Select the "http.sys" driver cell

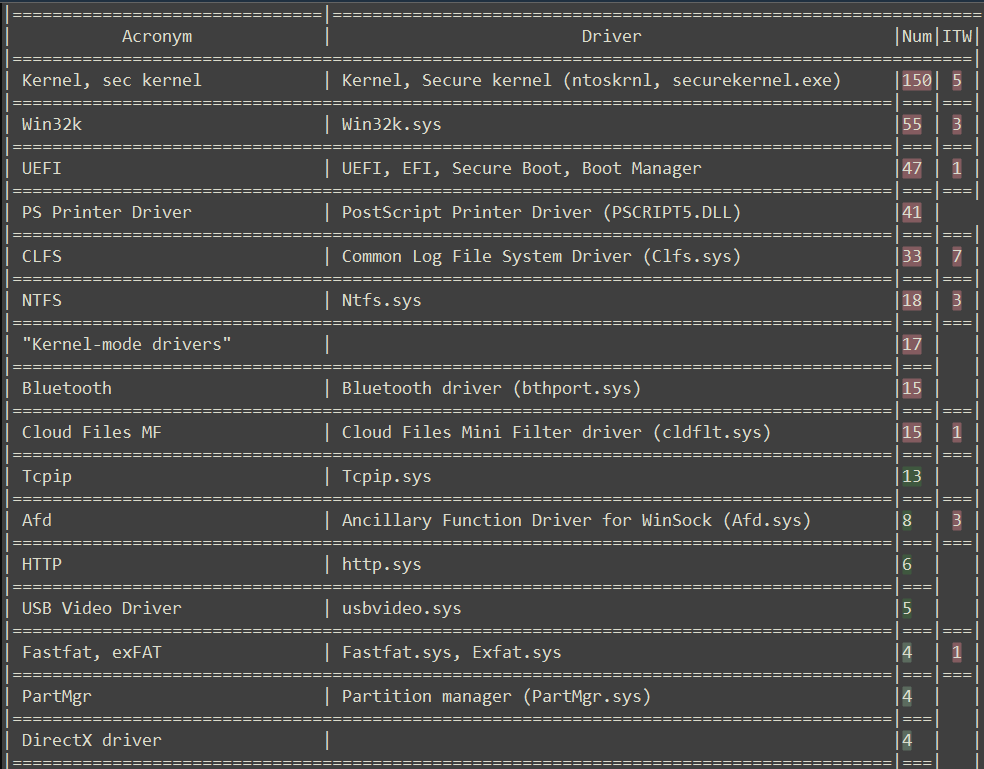point(382,564)
